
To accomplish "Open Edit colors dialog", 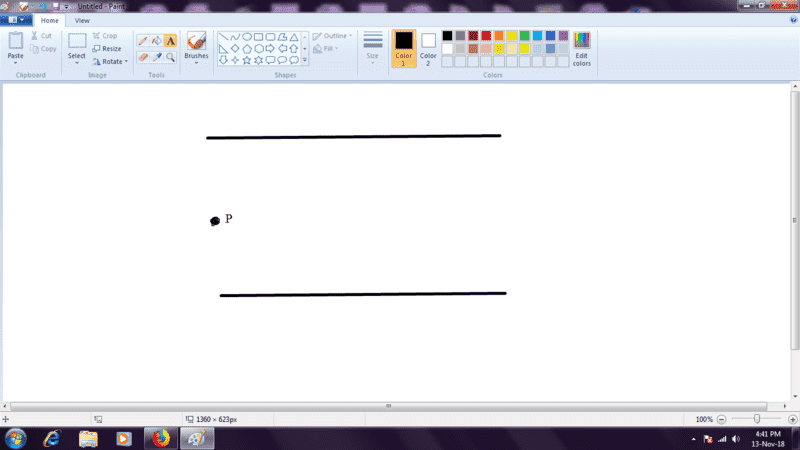I will (581, 47).
